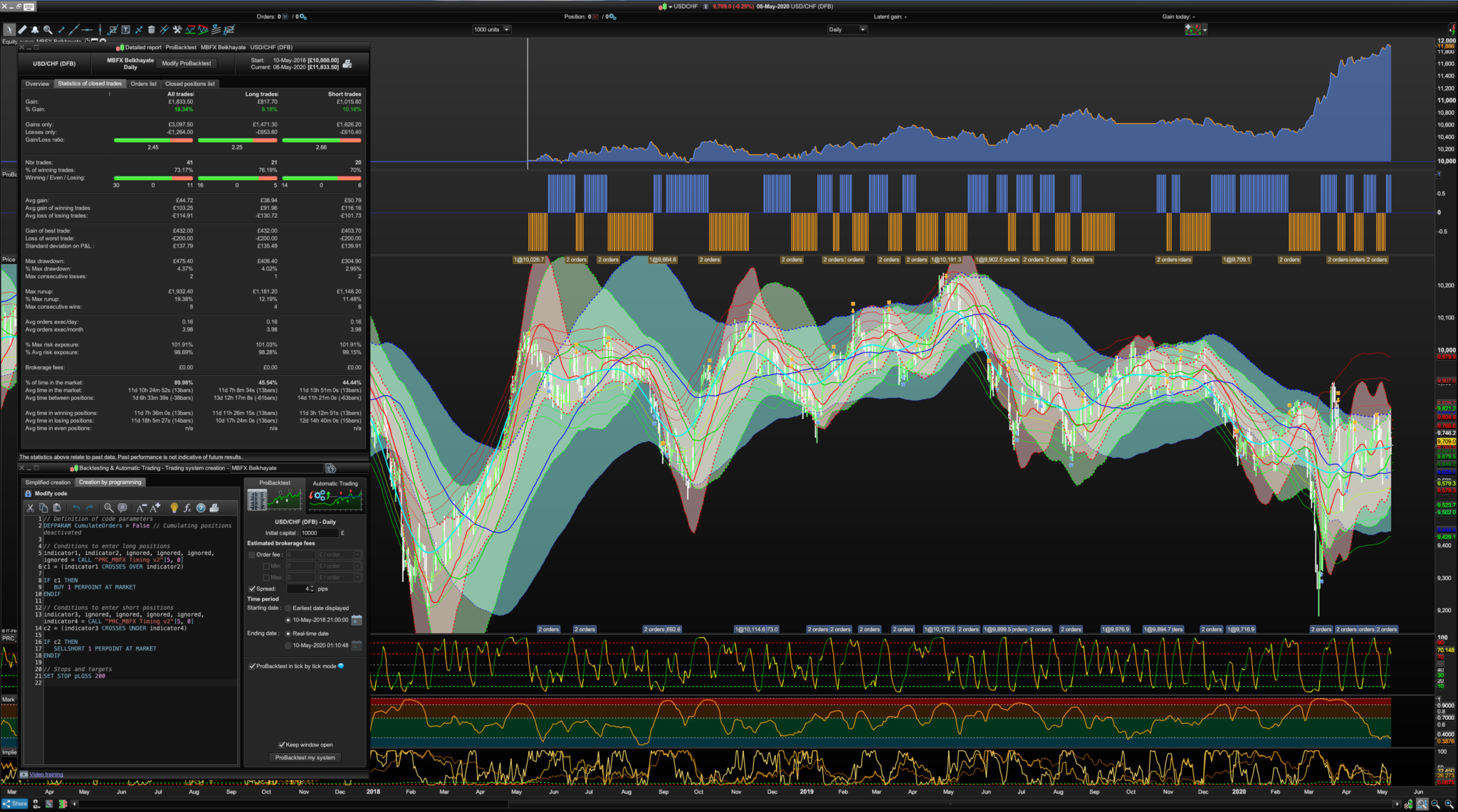Click the magnifier search icon in code toolbar

tap(108, 507)
